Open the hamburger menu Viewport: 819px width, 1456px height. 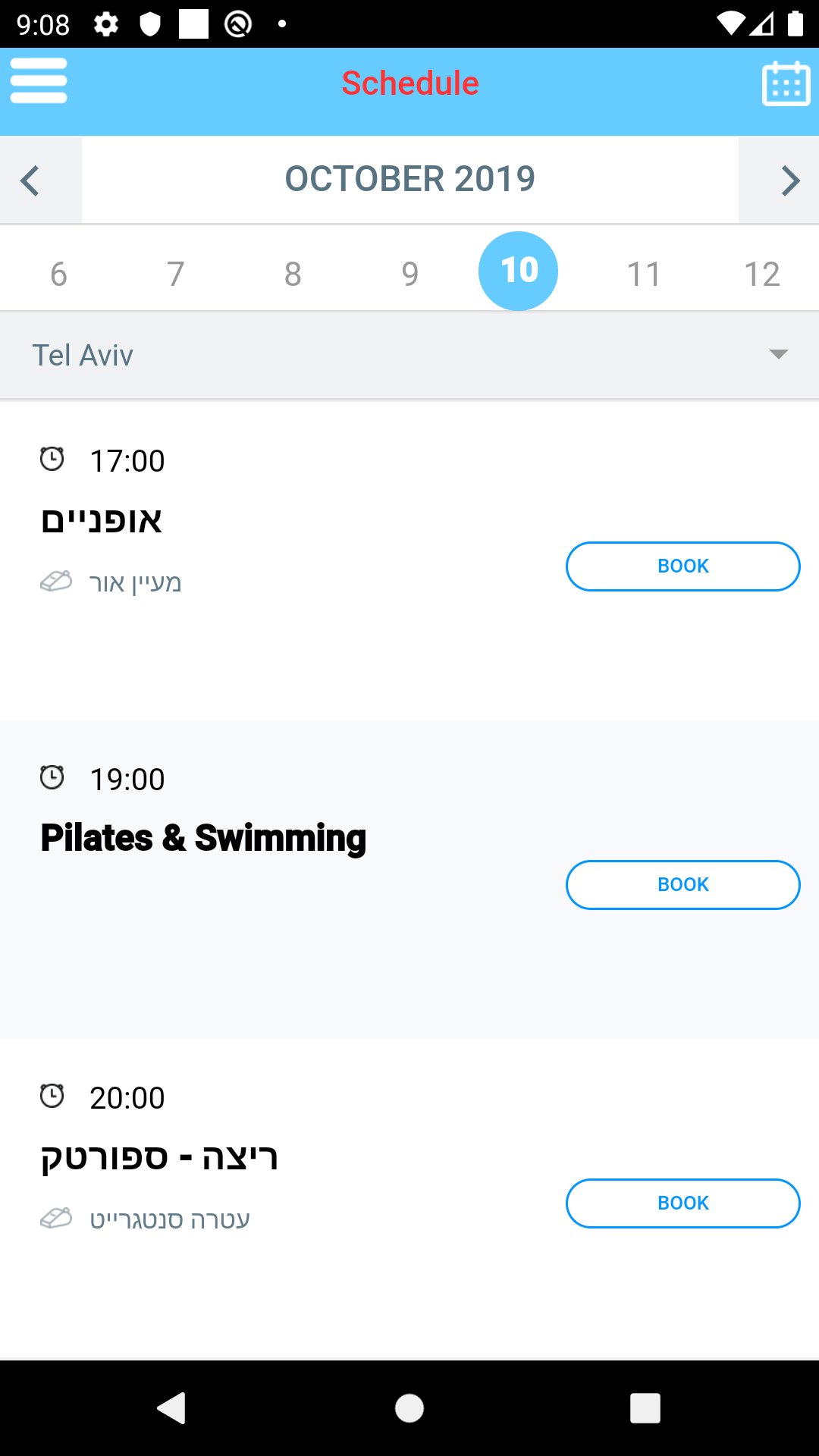39,81
